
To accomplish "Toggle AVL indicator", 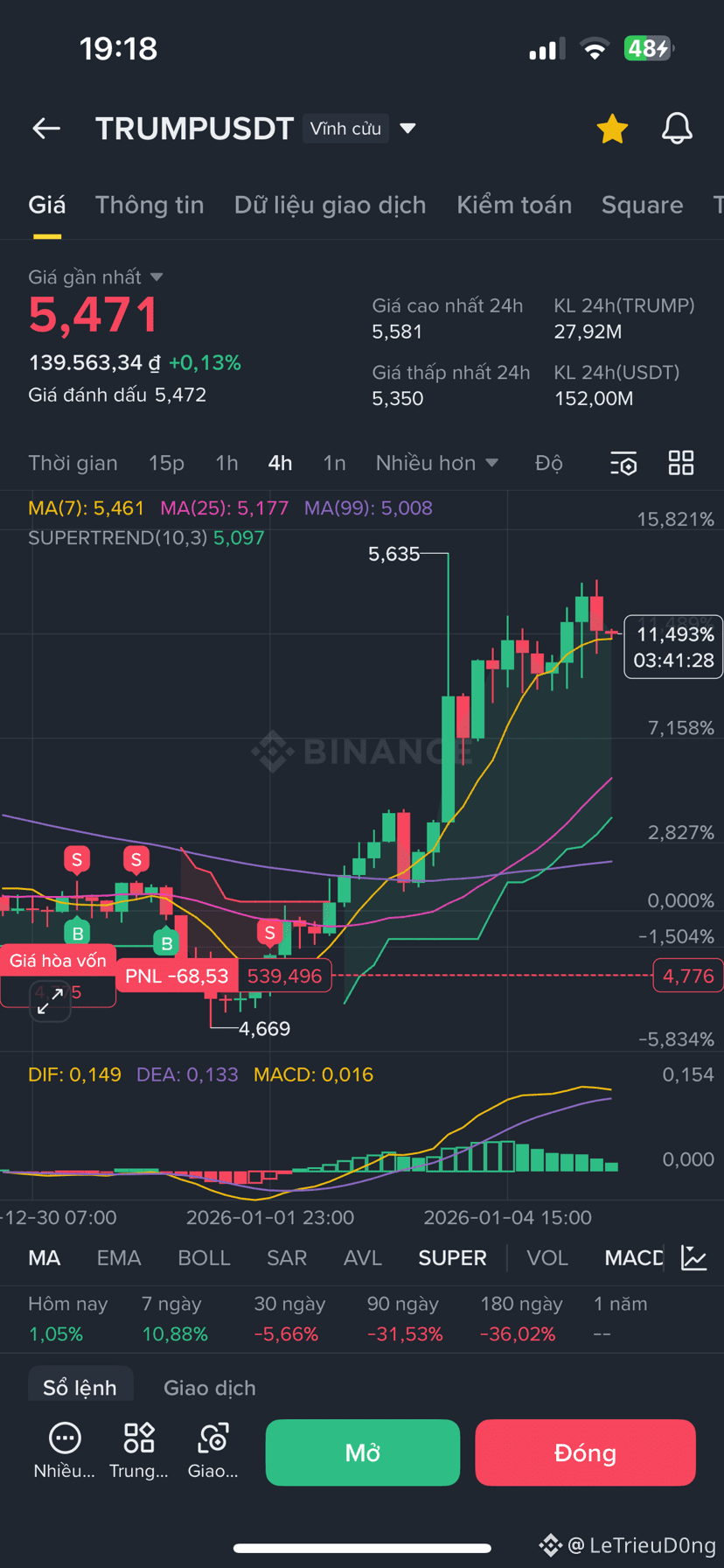I will [x=363, y=1258].
